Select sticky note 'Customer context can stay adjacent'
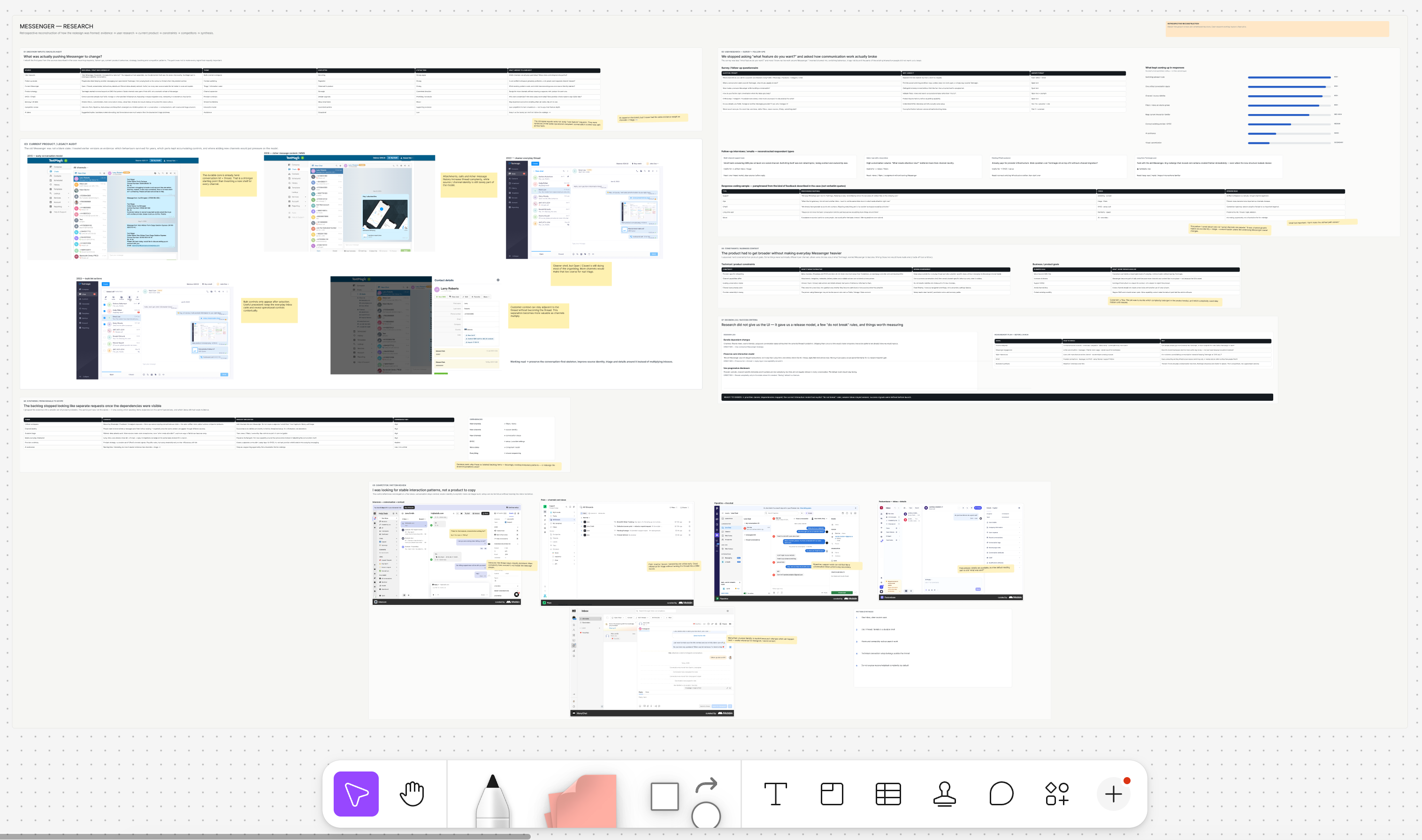Screen dimensions: 1422x840 538,316
